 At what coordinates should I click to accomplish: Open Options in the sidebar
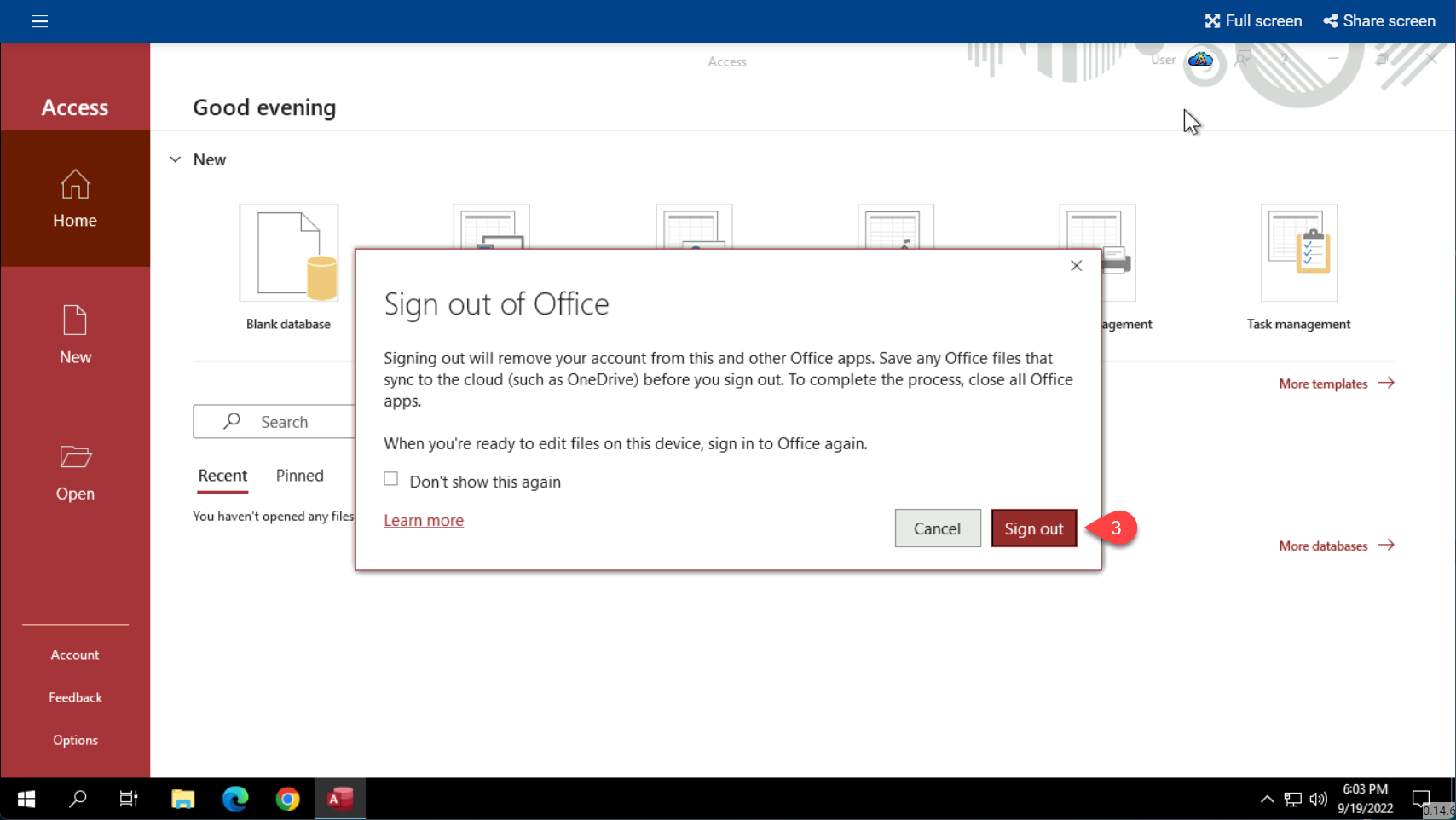click(x=75, y=740)
